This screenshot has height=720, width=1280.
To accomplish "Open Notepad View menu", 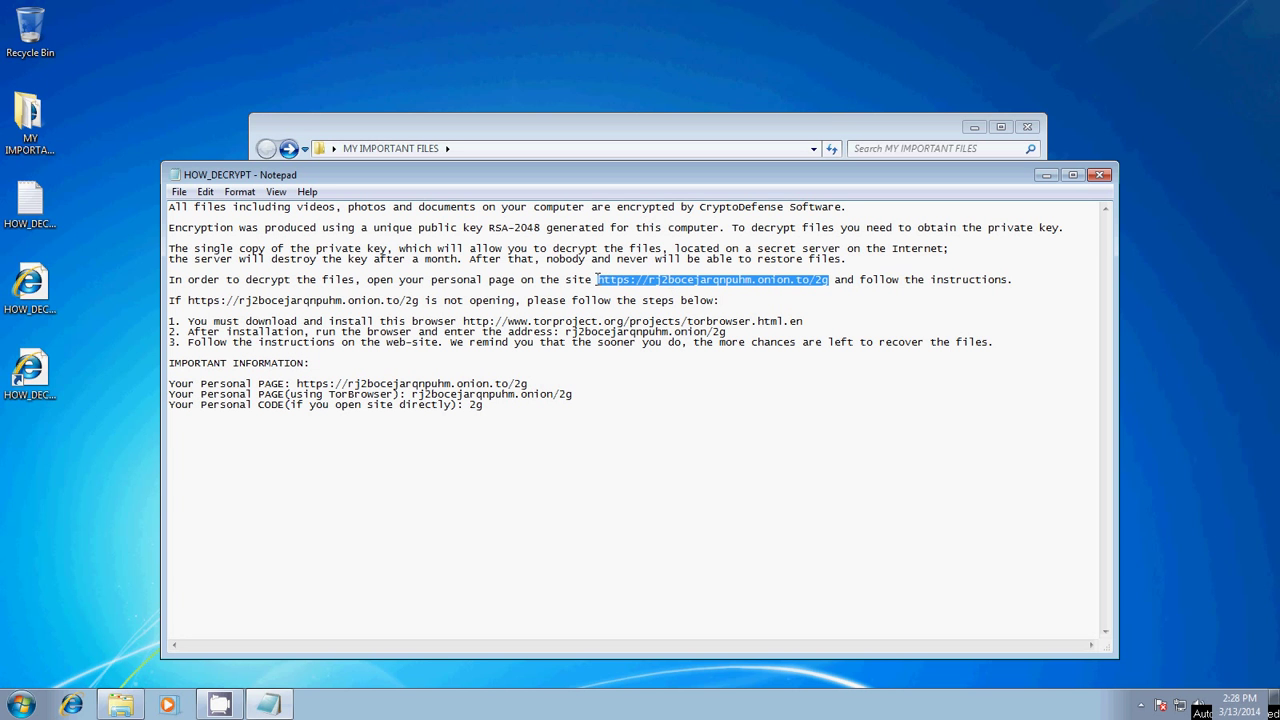I will [276, 192].
